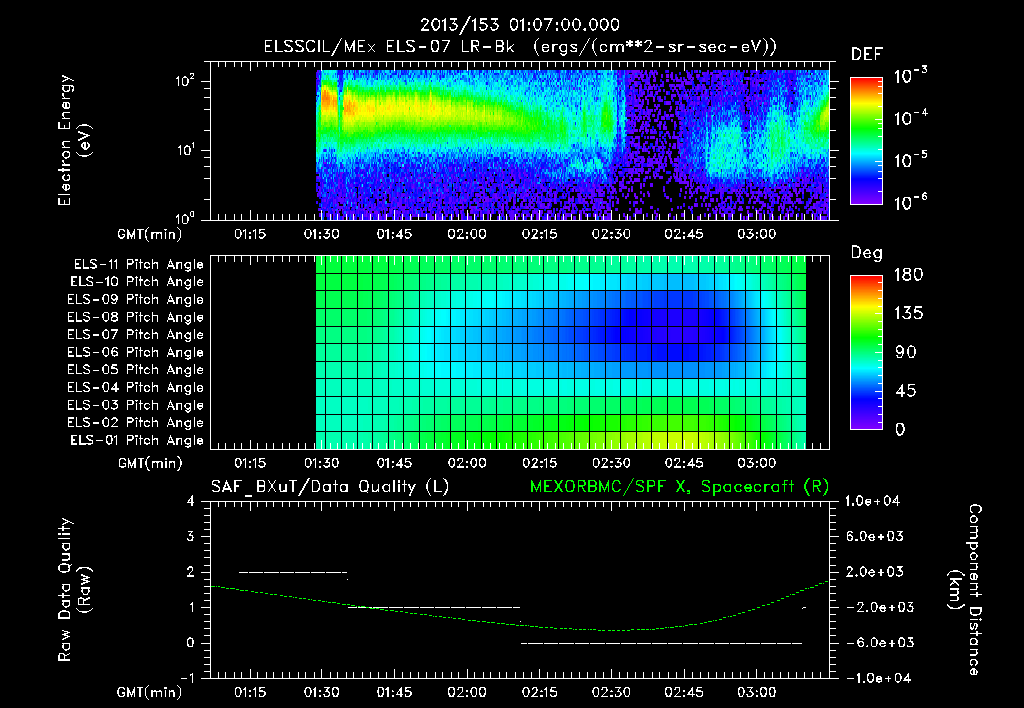Click the 90 tick on Deg colorbar
The height and width of the screenshot is (708, 1024).
[x=906, y=353]
